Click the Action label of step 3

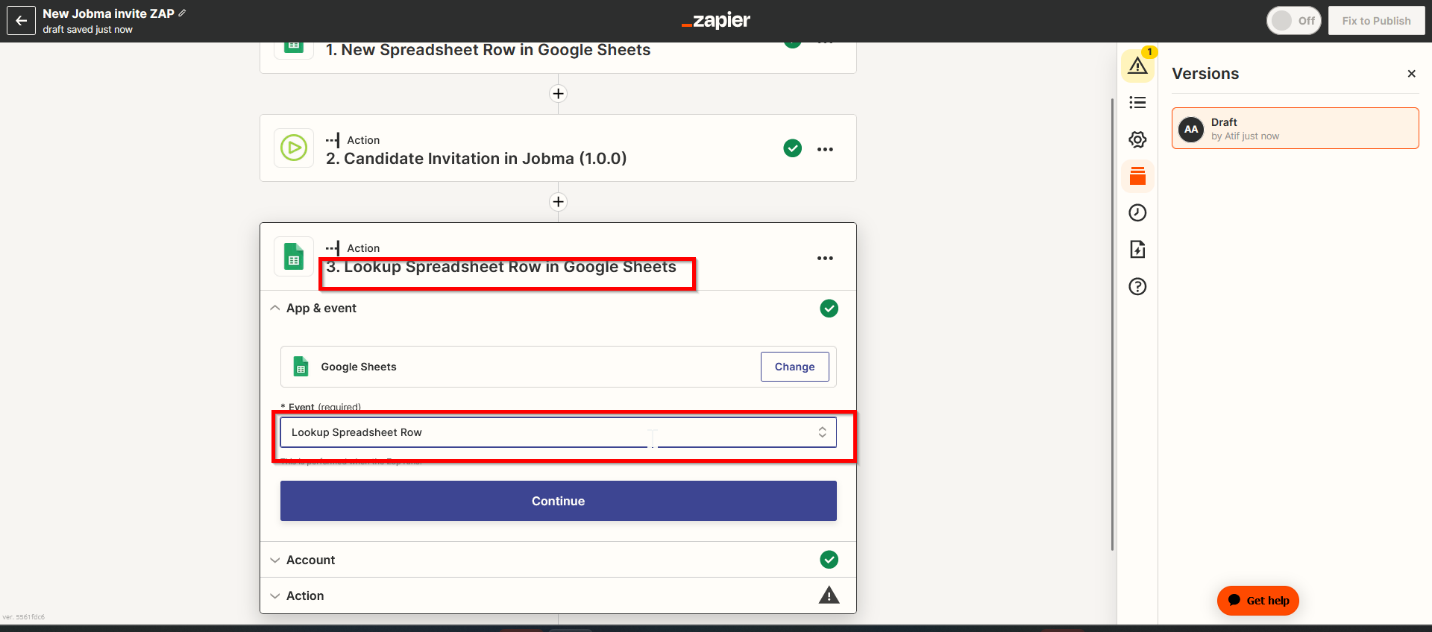tap(363, 248)
